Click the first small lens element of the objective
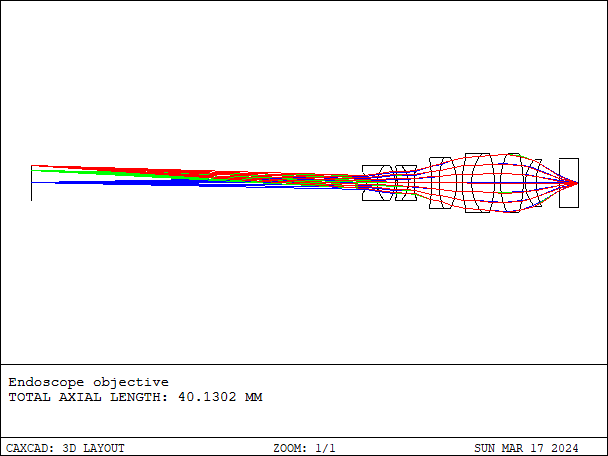This screenshot has width=608, height=456. click(377, 183)
